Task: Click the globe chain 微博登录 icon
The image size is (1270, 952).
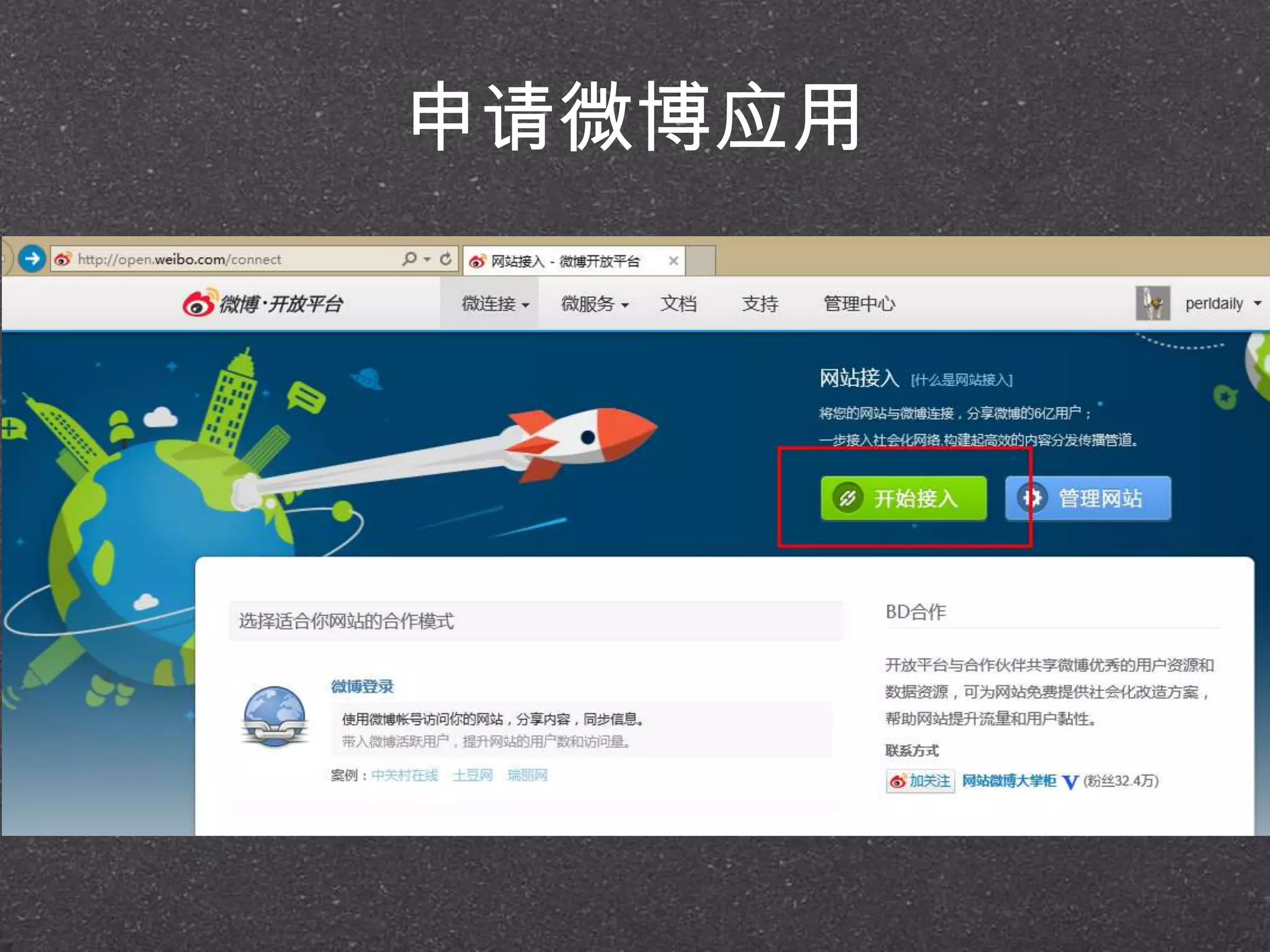Action: [275, 716]
